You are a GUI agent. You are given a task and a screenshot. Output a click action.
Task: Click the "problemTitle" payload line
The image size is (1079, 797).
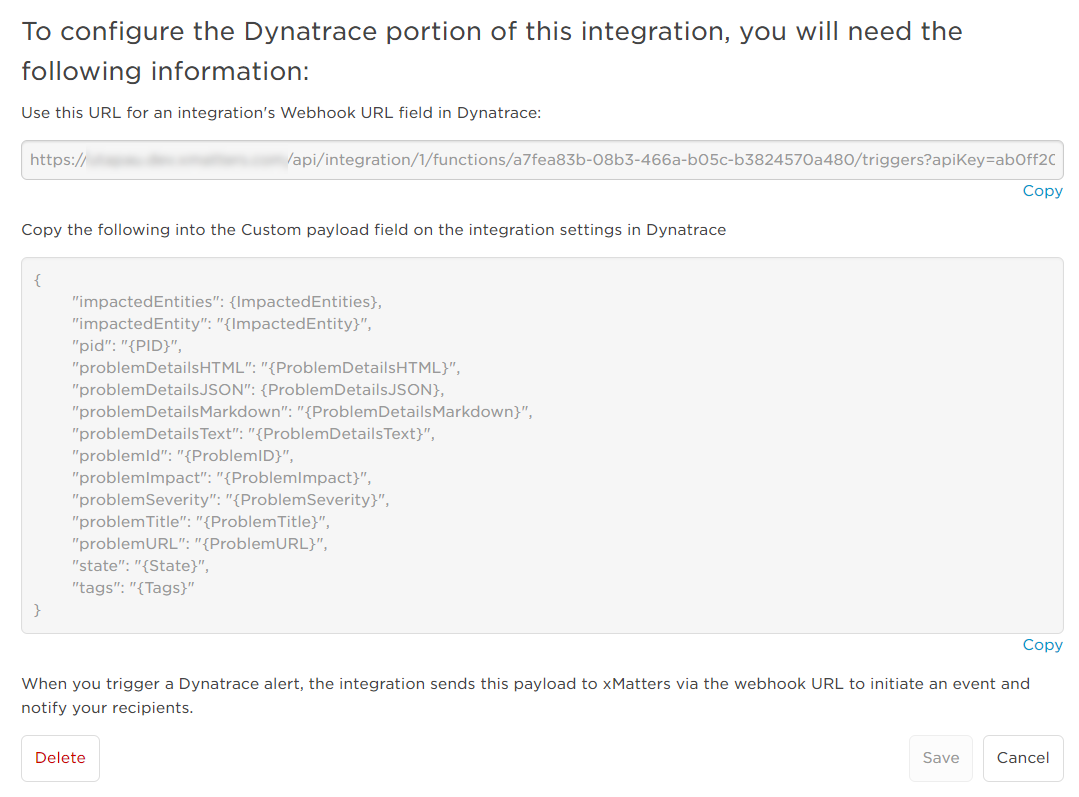[201, 522]
